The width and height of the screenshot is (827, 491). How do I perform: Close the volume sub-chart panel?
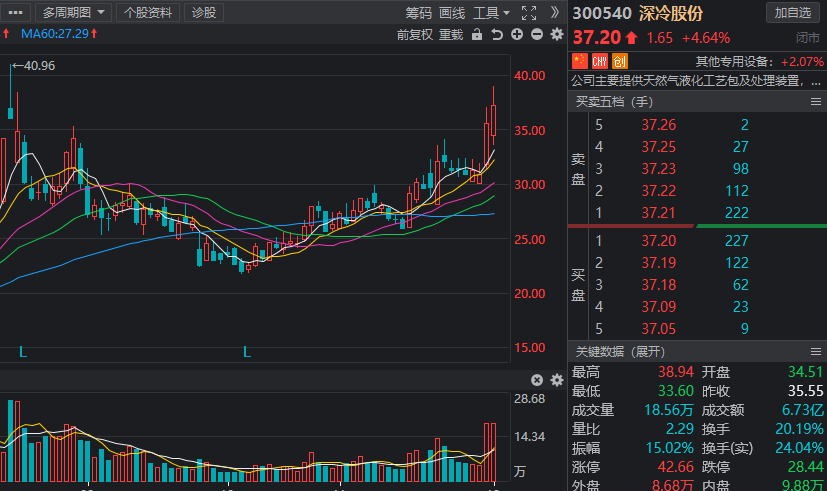click(537, 380)
